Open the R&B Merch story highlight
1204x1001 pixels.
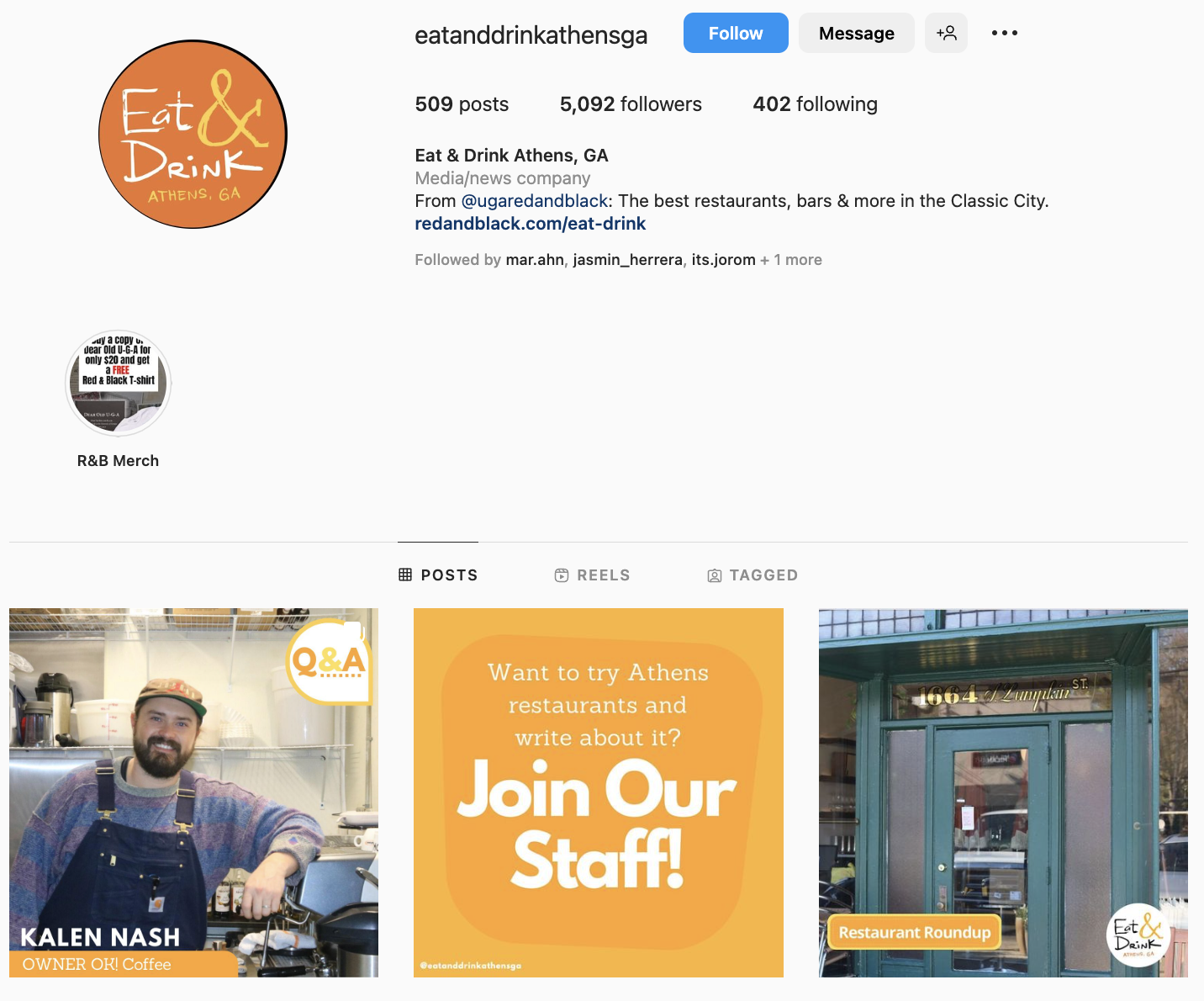[119, 383]
